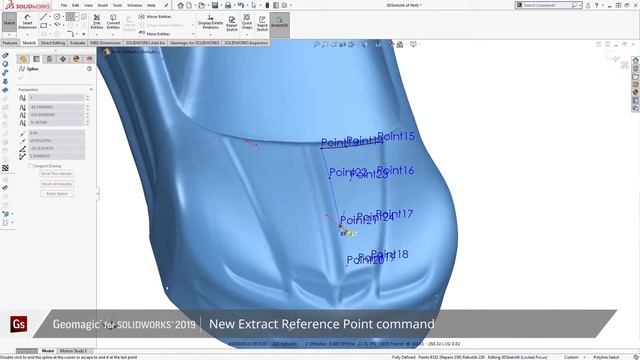The height and width of the screenshot is (360, 640).
Task: Click the New document icon
Action: pyautogui.click(x=189, y=5)
